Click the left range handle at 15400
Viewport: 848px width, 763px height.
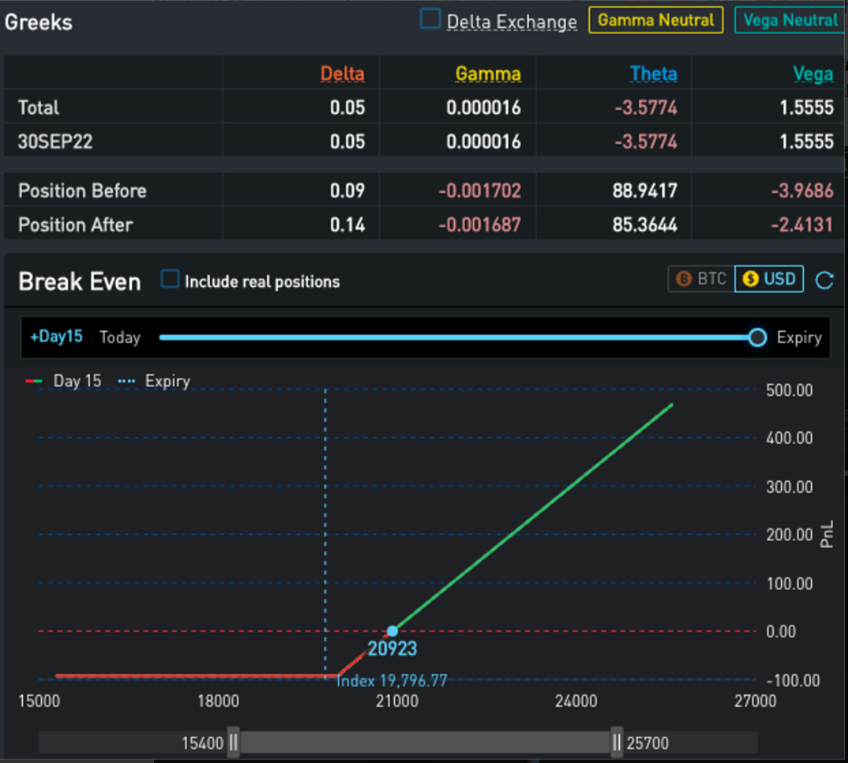[x=233, y=742]
